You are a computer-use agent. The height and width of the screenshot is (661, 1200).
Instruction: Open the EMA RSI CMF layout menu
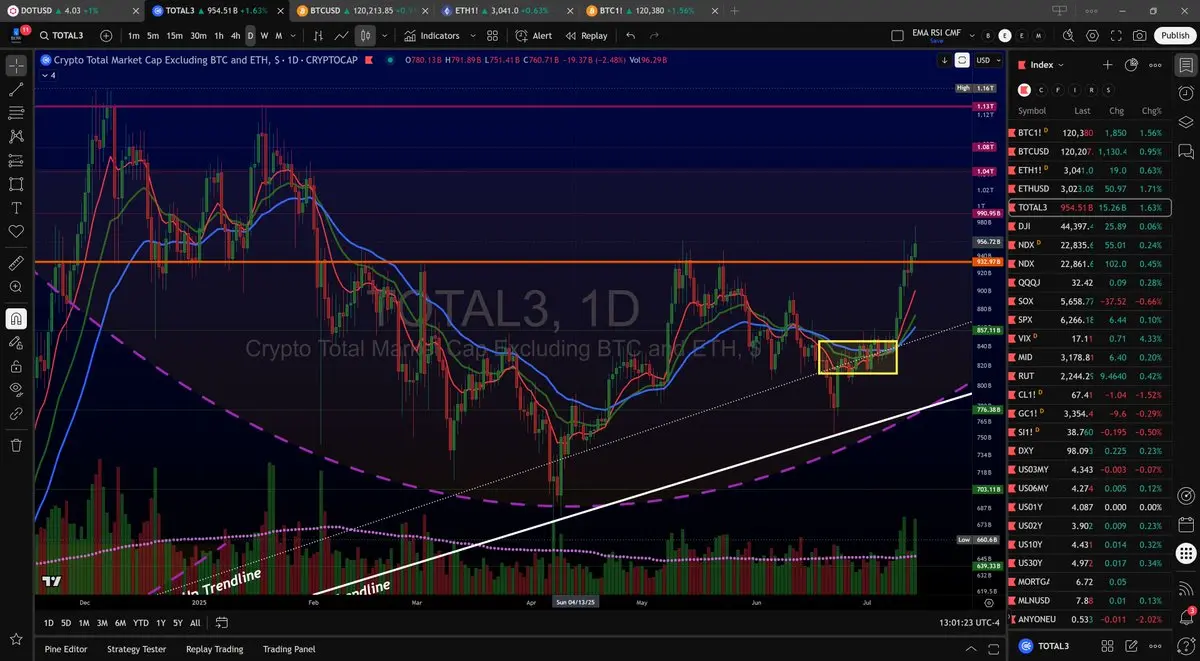tap(936, 35)
